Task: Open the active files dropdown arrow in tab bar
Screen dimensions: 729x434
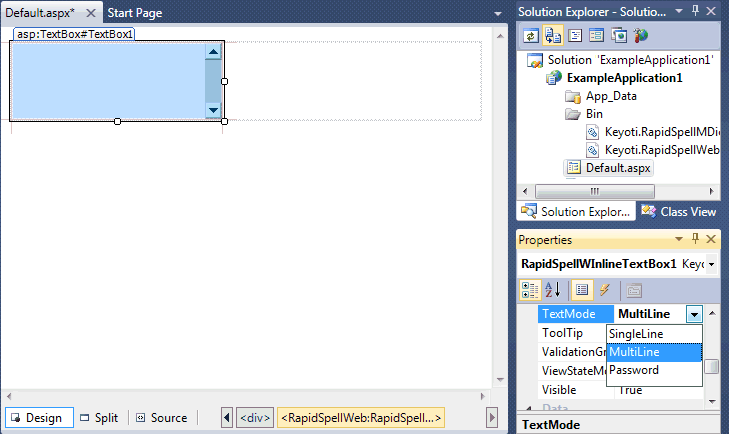Action: tap(498, 13)
